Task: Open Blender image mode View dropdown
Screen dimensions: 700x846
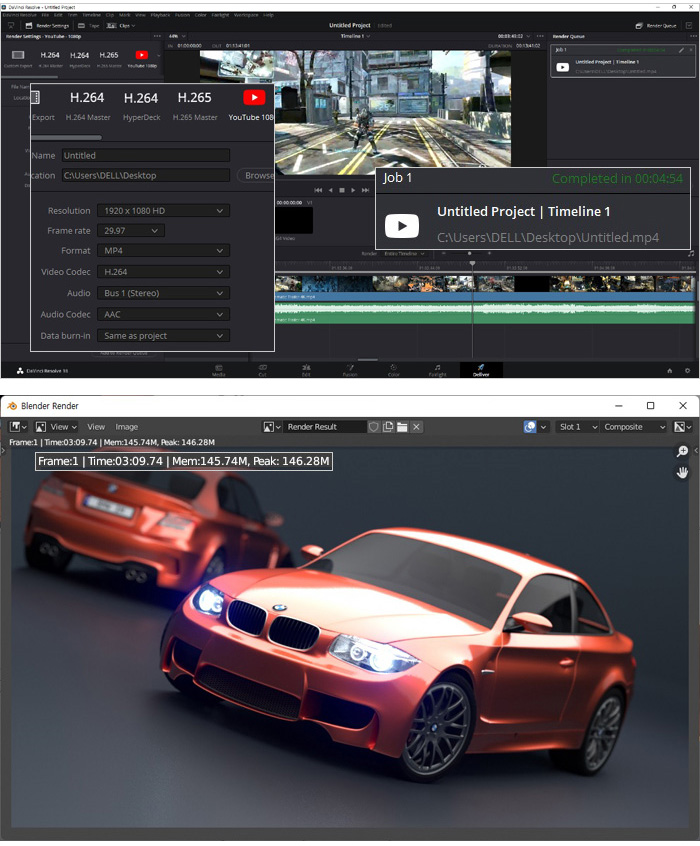Action: 56,427
